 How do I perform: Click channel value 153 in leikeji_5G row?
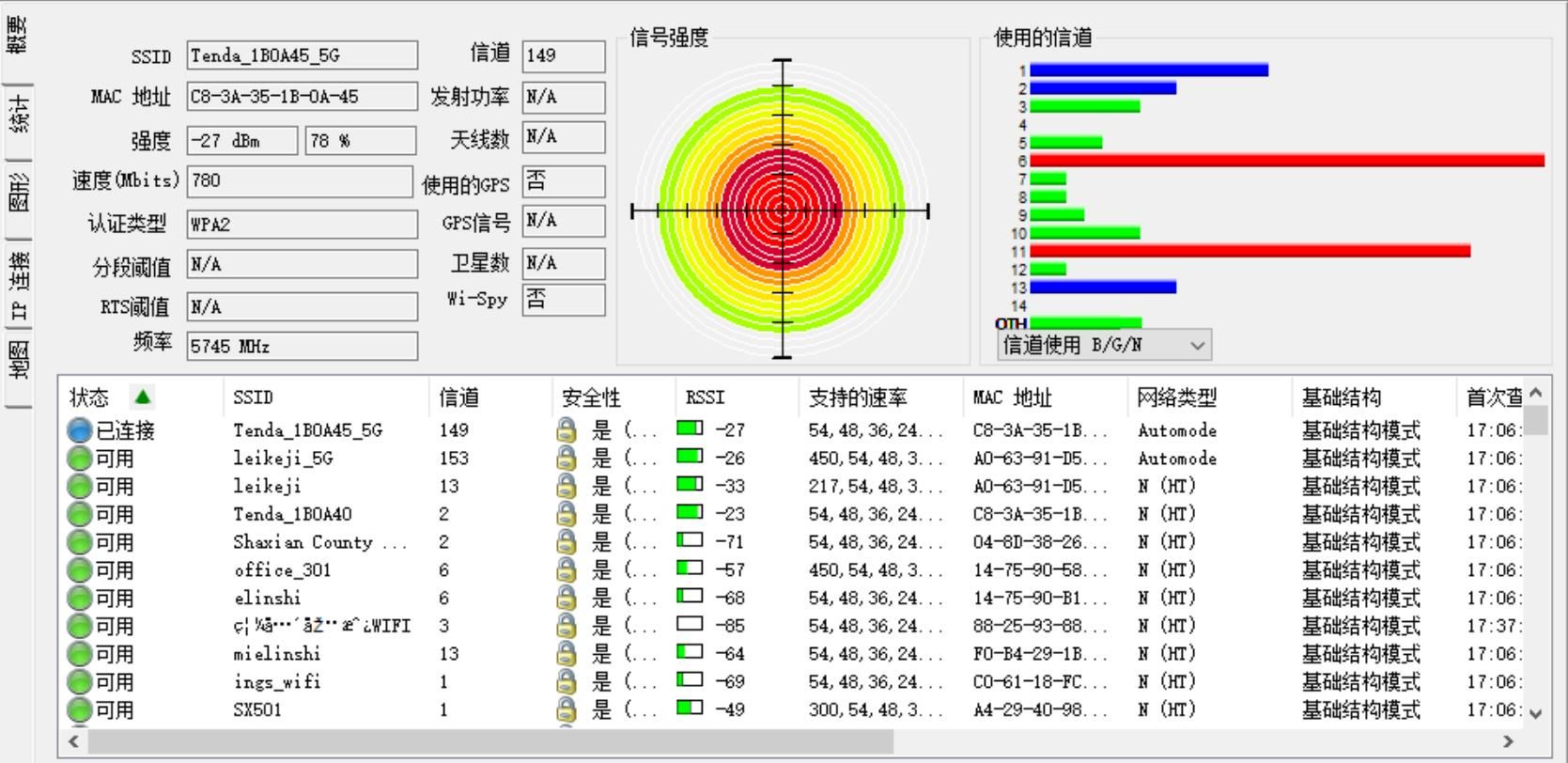454,459
